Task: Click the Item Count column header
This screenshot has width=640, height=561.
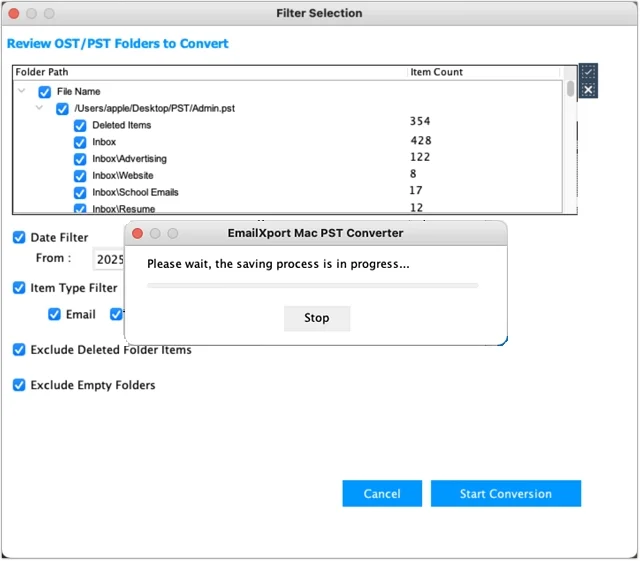Action: click(x=484, y=72)
